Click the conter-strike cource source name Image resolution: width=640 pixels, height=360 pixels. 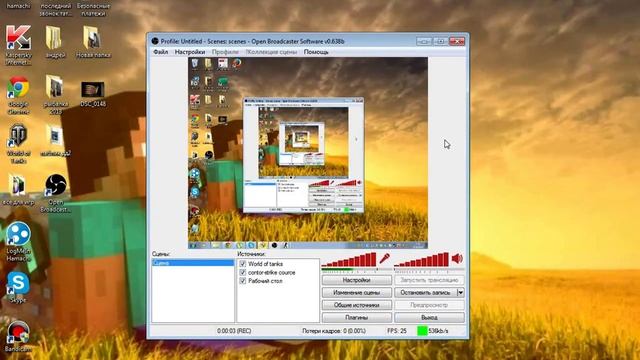click(271, 273)
